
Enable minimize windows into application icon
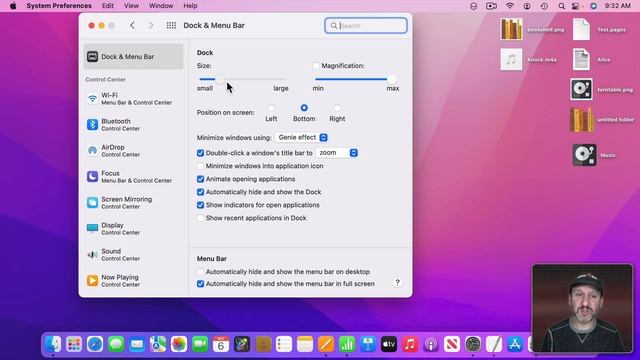pos(200,166)
